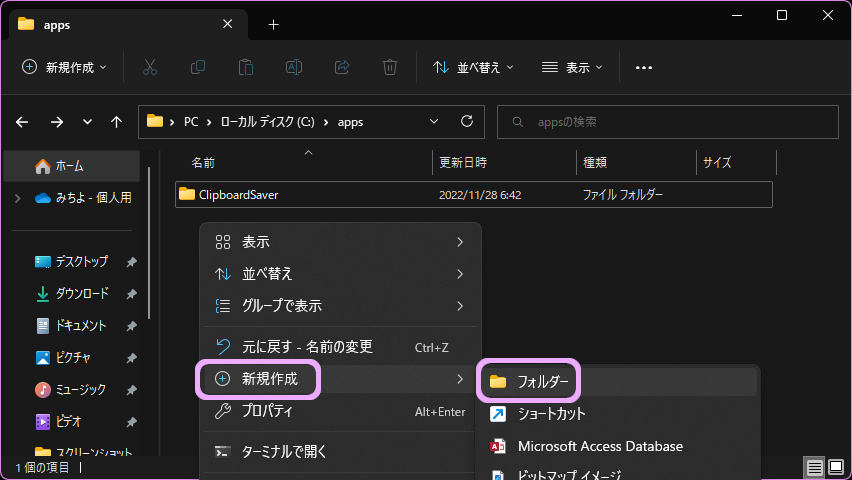Screen dimensions: 852x480
Task: Maximize the Explorer window
Action: (782, 15)
